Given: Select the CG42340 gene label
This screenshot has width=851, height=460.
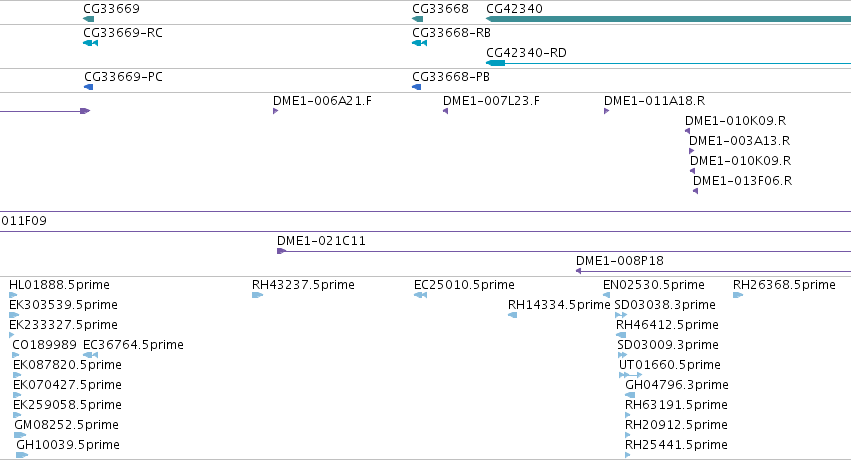Looking at the screenshot, I should [x=514, y=9].
